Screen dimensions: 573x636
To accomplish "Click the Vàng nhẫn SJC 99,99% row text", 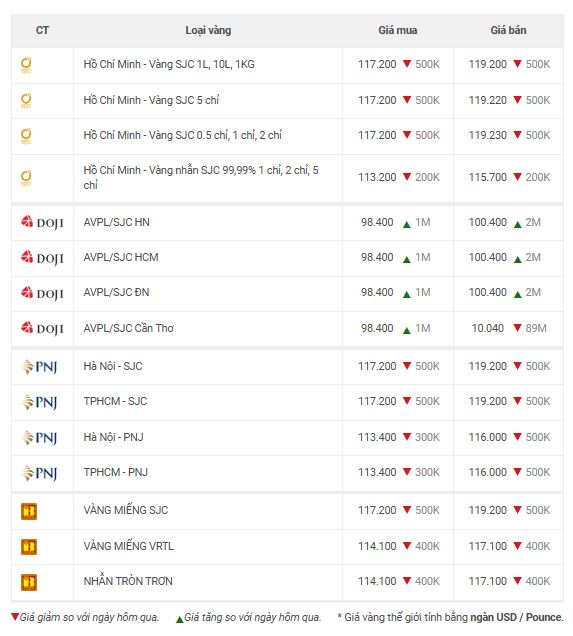I will (201, 177).
